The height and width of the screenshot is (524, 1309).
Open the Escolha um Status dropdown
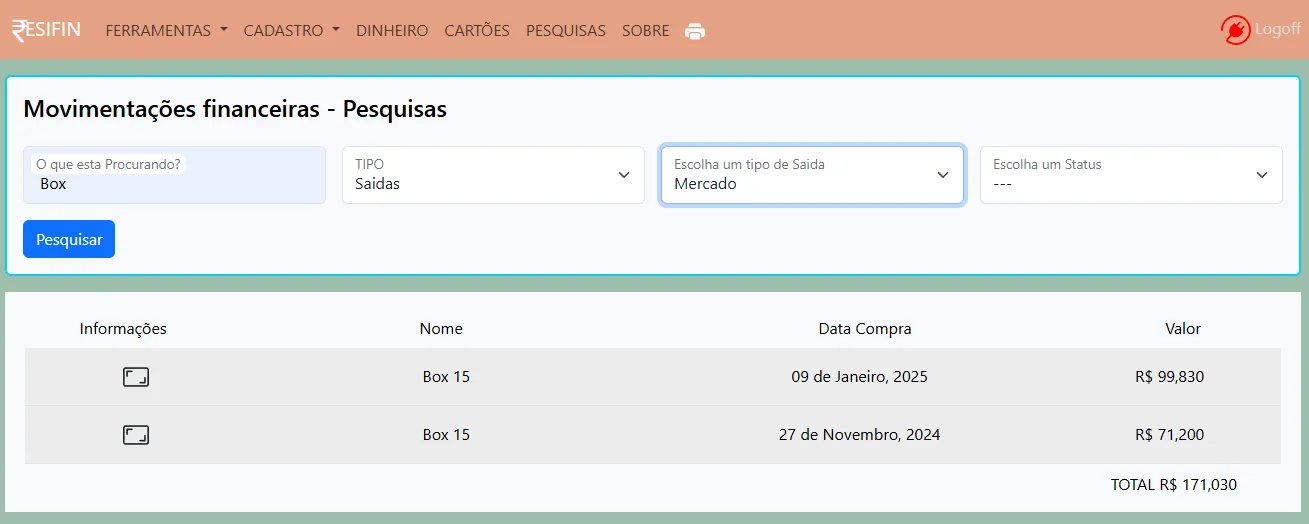1130,175
